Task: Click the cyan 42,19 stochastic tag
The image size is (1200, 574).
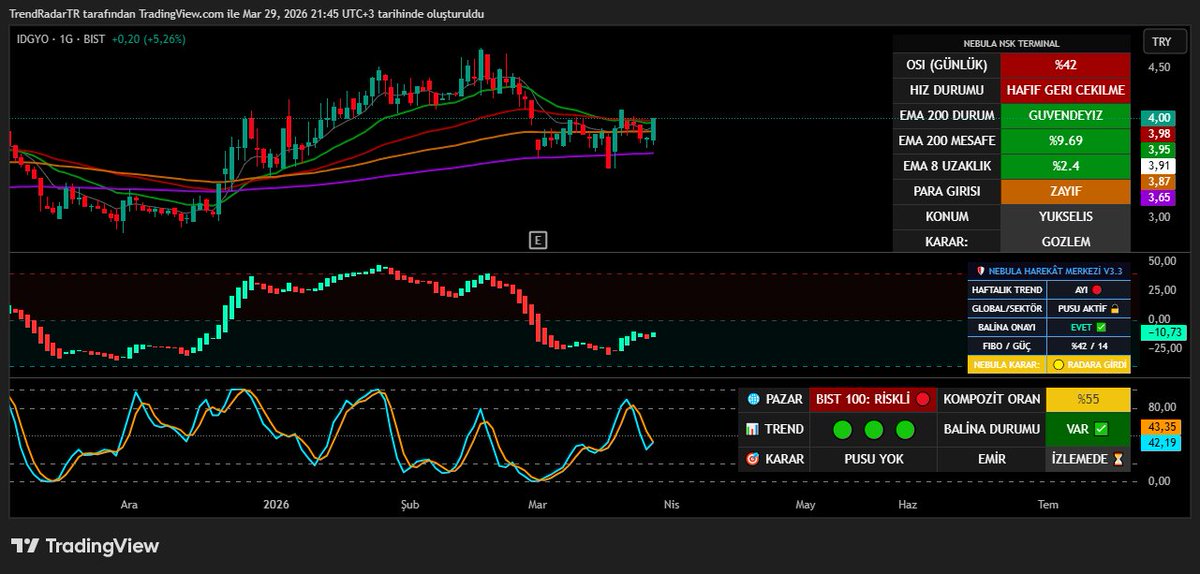Action: (x=1160, y=443)
